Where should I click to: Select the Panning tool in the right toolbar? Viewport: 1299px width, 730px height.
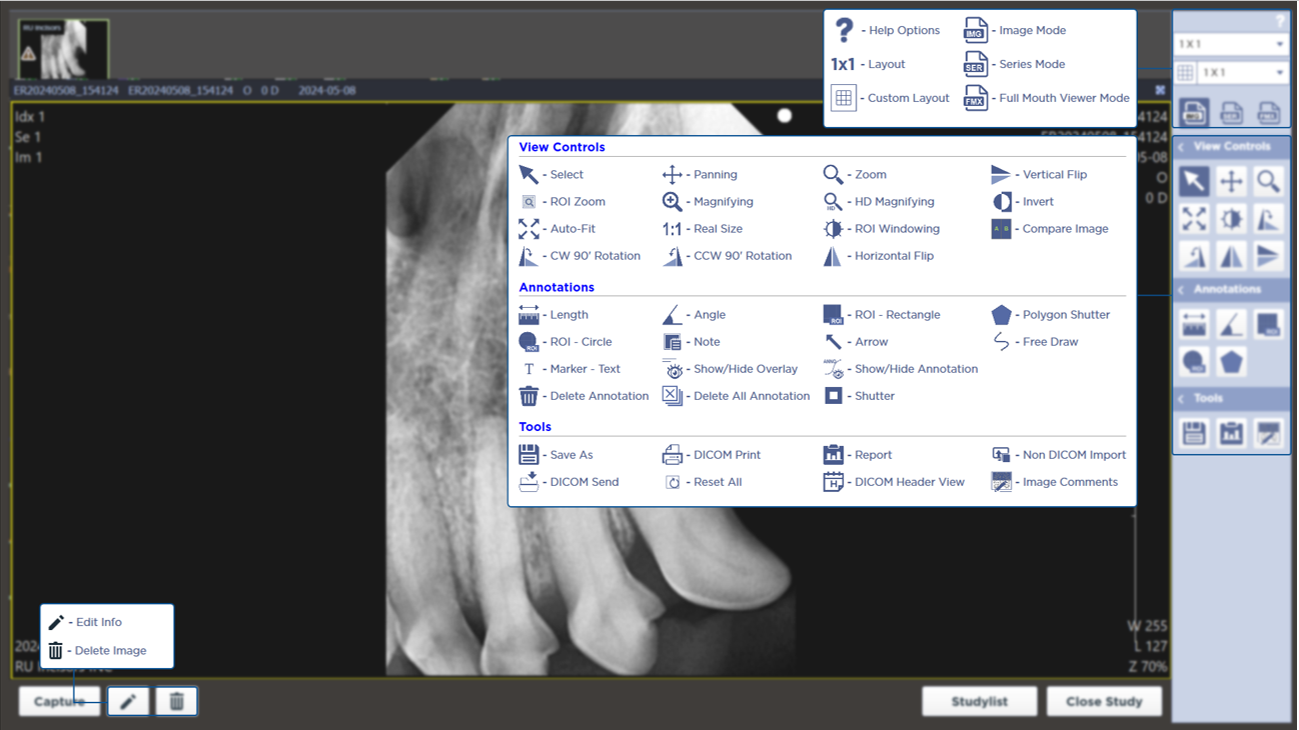tap(1231, 181)
